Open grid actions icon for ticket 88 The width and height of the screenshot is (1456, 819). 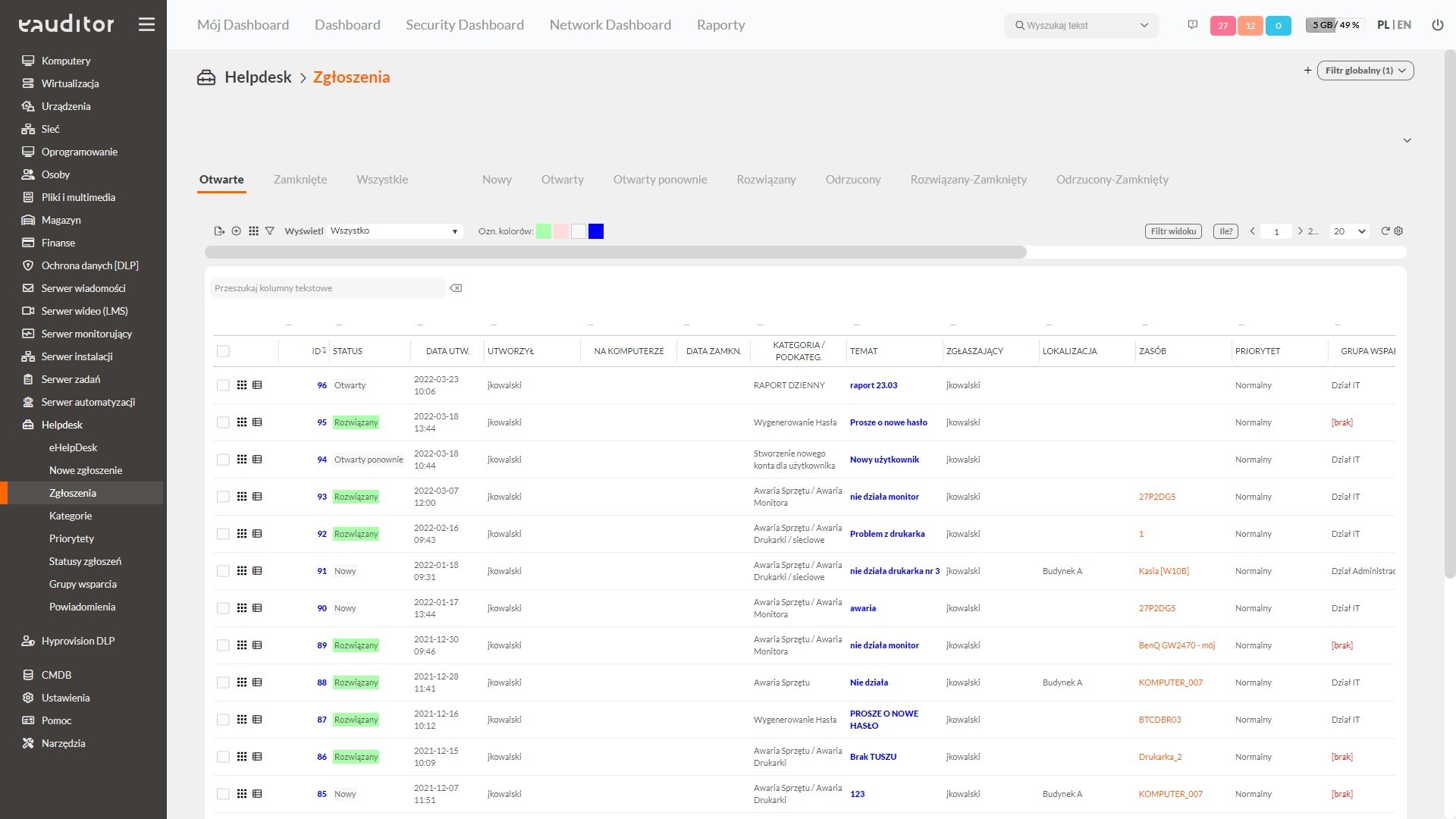click(242, 682)
